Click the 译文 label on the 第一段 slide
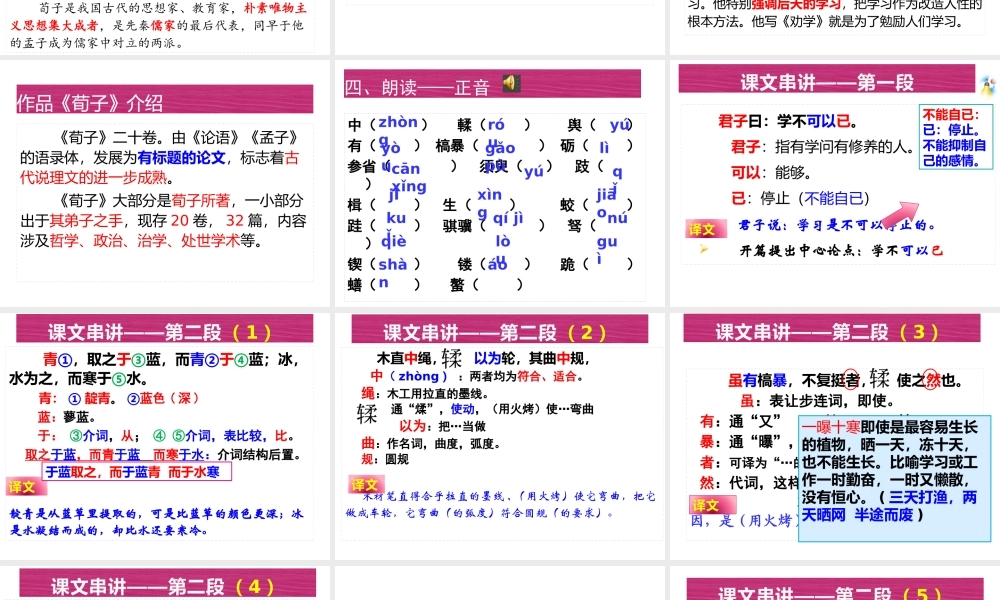The width and height of the screenshot is (1000, 600). coord(703,228)
